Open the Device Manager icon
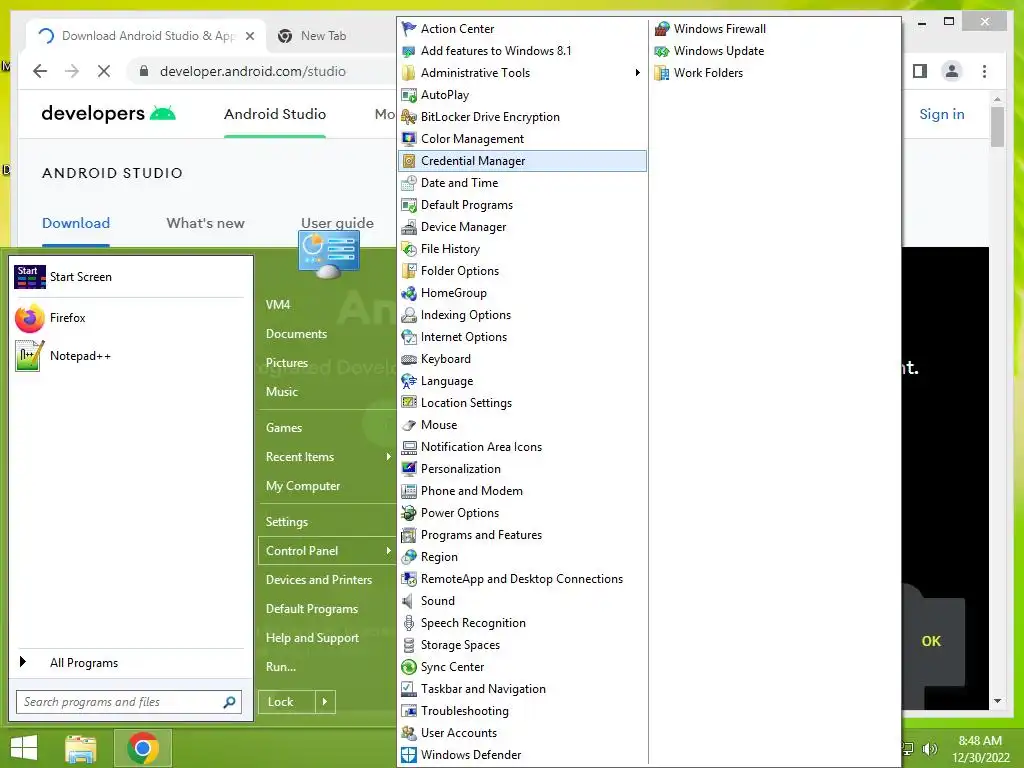 click(409, 227)
